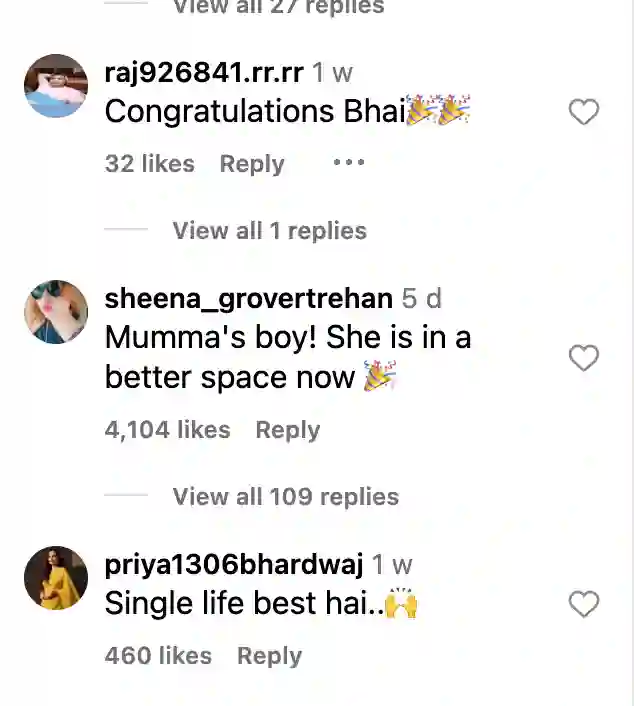This screenshot has height=706, width=634.
Task: Expand View all 27 replies
Action: (x=277, y=8)
